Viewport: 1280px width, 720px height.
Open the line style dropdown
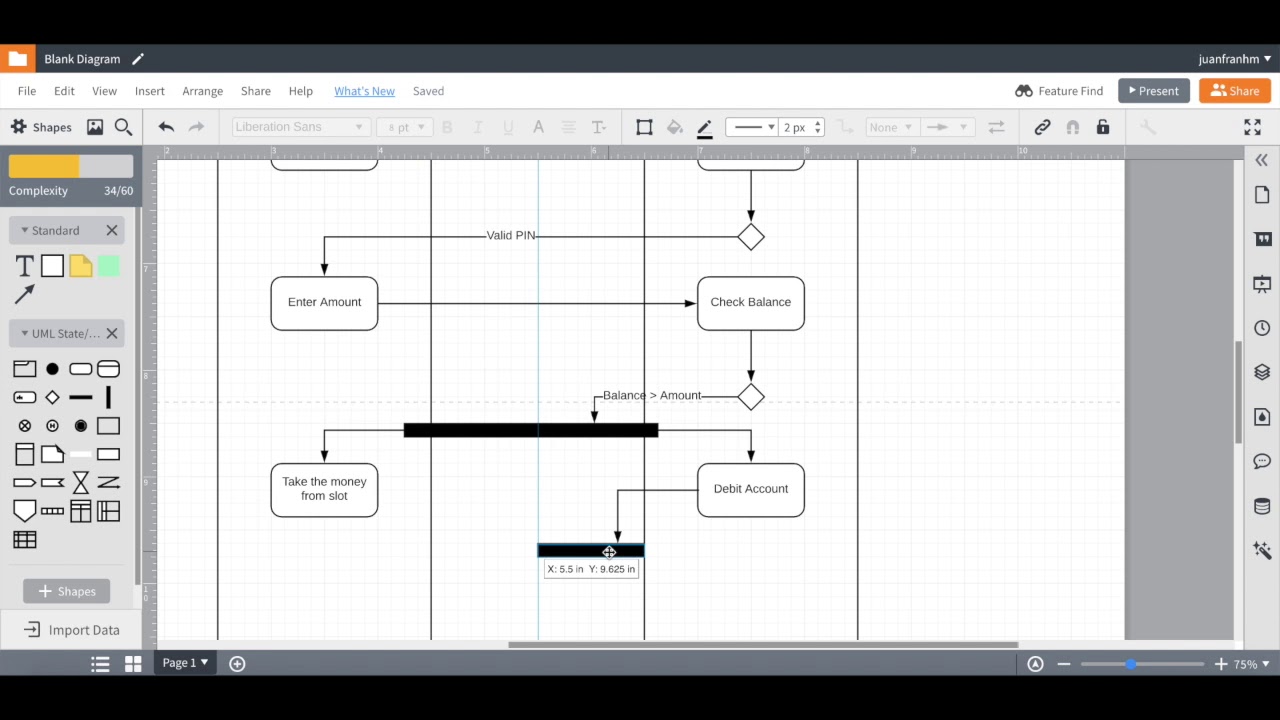coord(751,127)
